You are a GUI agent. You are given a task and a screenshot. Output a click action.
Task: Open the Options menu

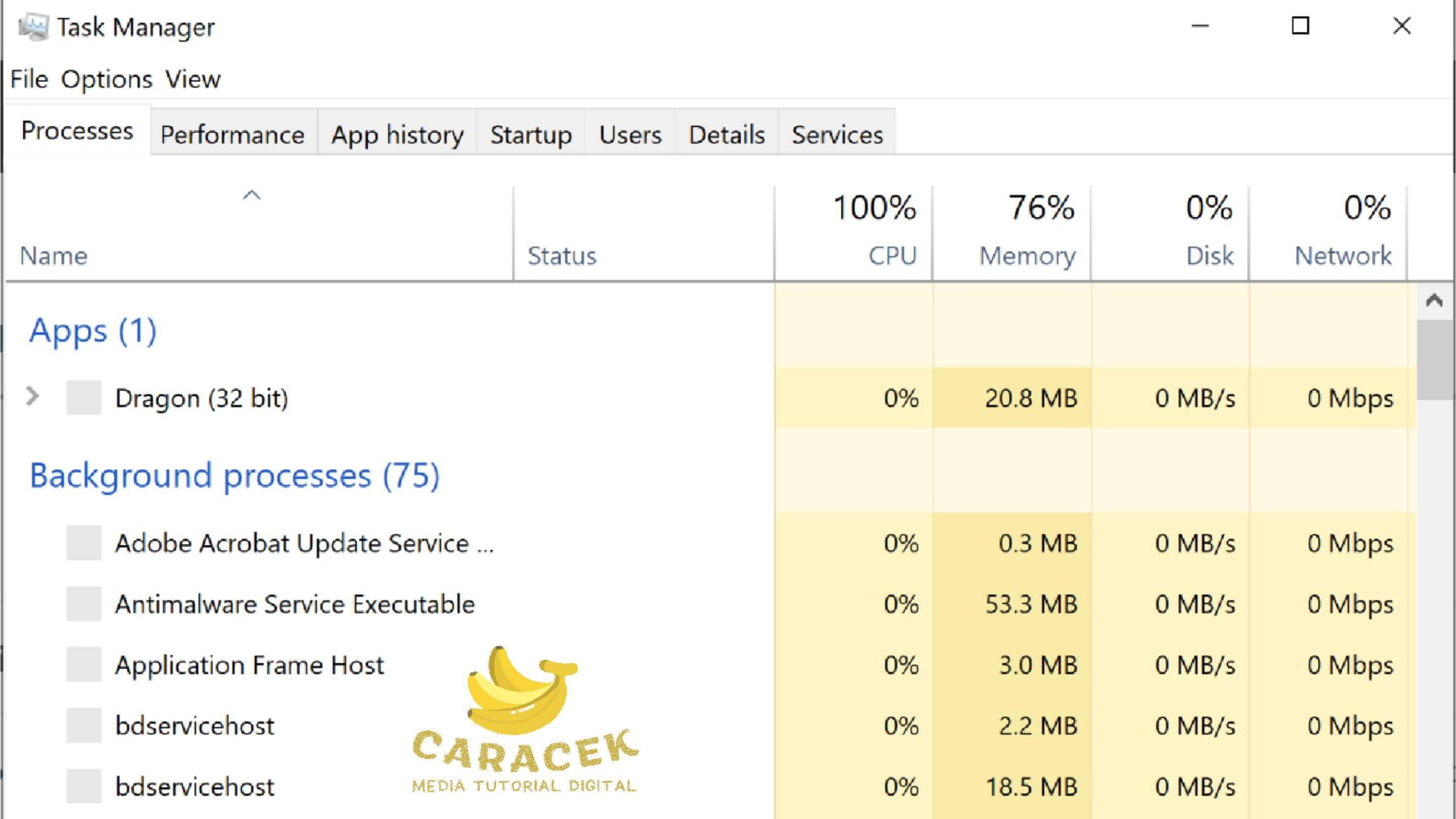[x=106, y=79]
